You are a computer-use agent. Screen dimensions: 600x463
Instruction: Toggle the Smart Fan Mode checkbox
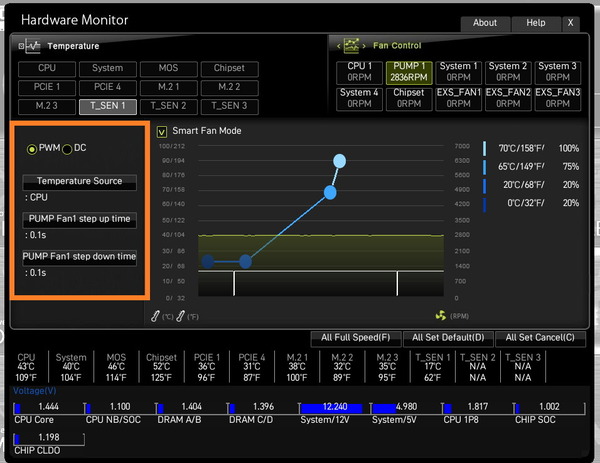pos(162,132)
